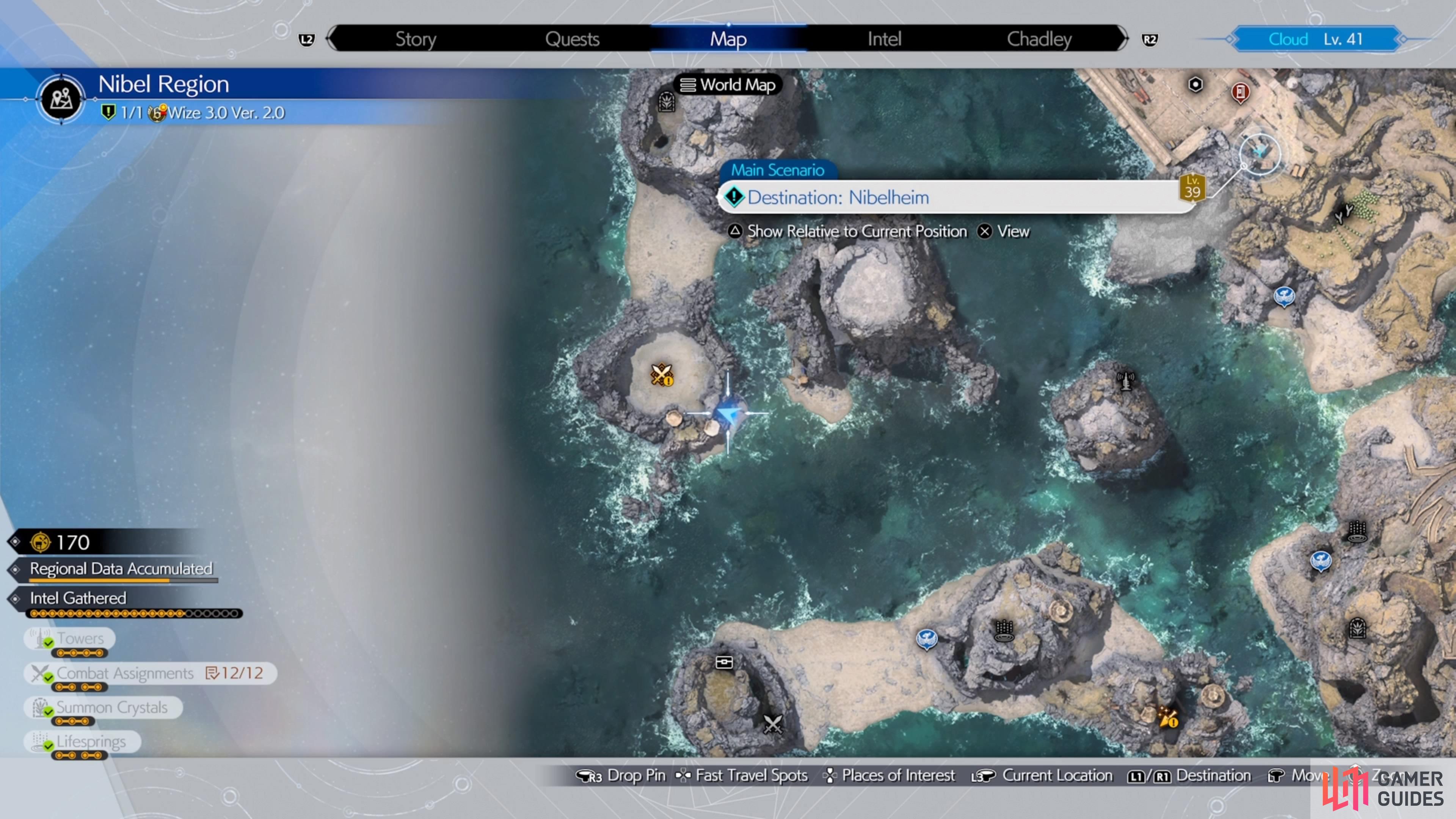This screenshot has width=1456, height=819.
Task: Toggle the Towers intel filter
Action: [69, 639]
